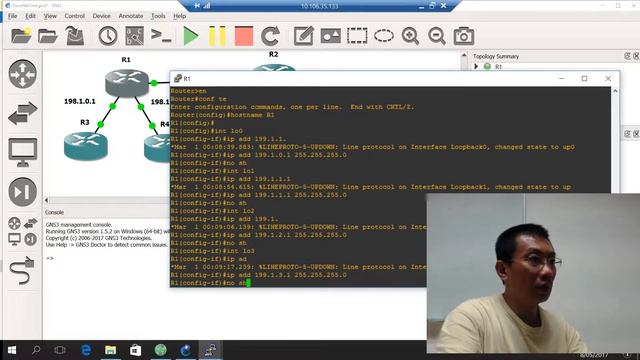Click the Console panel title
The height and width of the screenshot is (360, 640).
[54, 212]
